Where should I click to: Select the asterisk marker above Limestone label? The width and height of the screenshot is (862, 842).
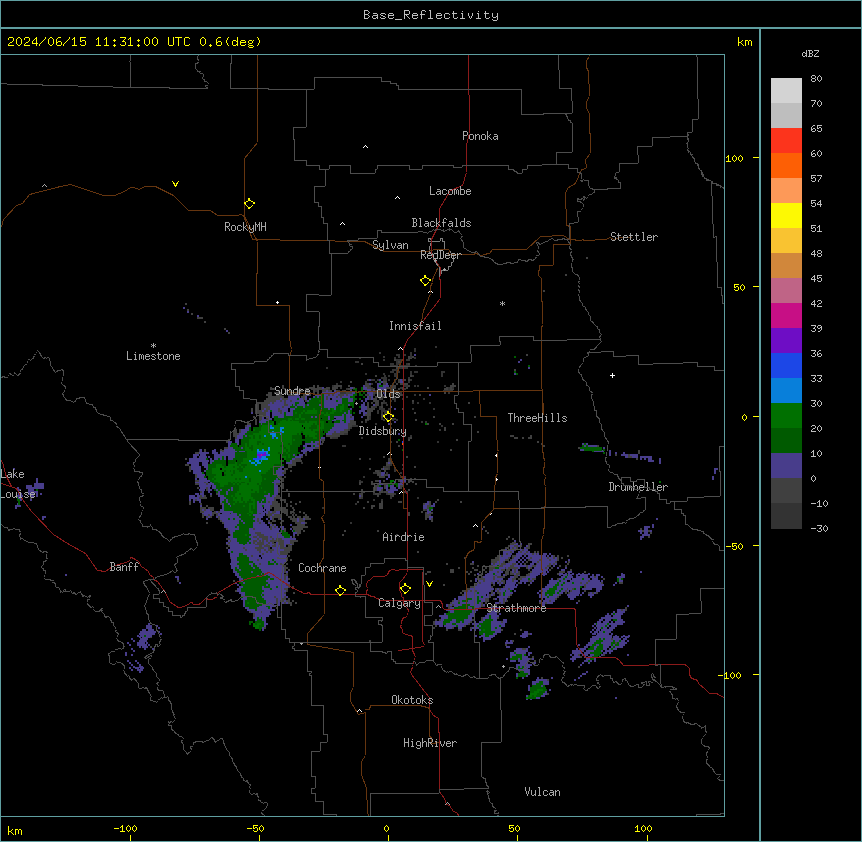coord(153,346)
